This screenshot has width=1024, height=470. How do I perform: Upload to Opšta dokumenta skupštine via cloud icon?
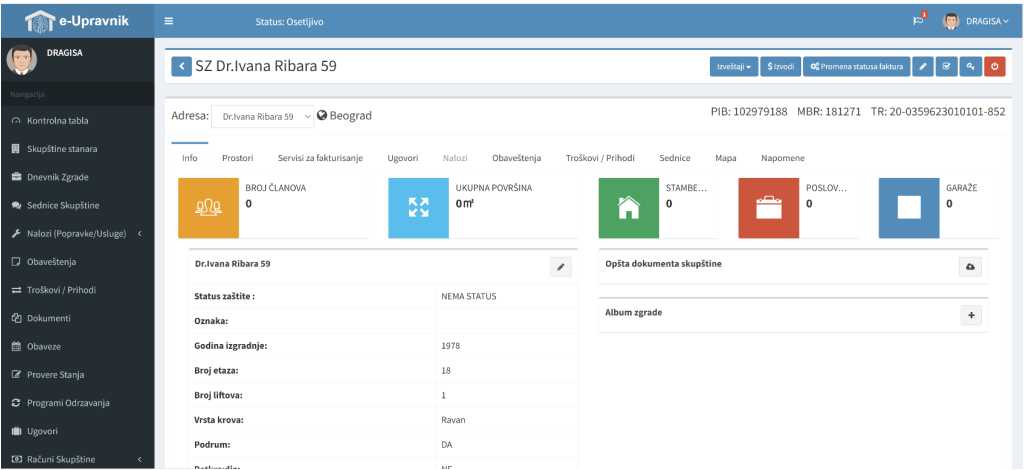point(971,266)
